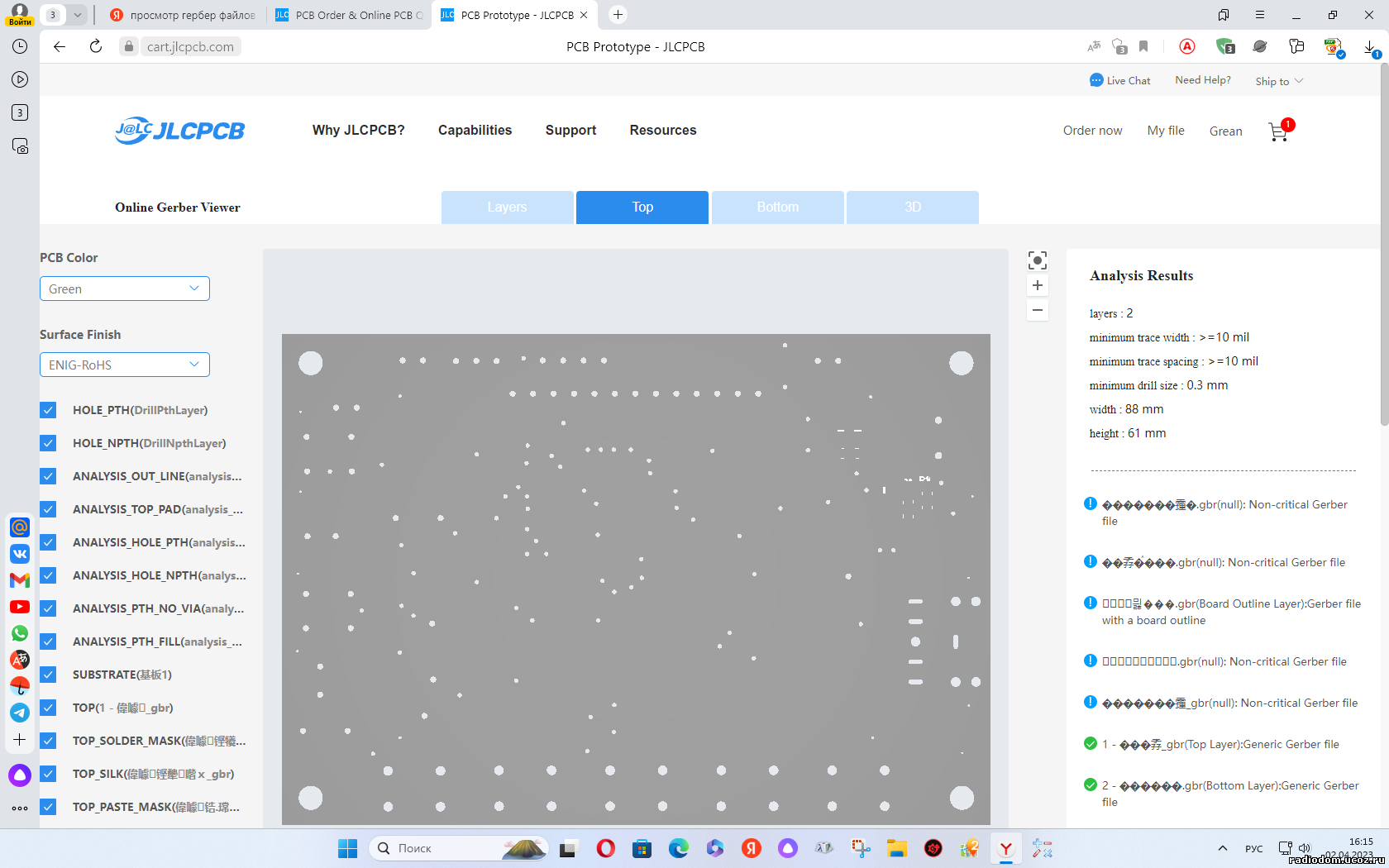Open Microsoft Store from the taskbar
Screen dimensions: 1389x868
pyautogui.click(x=642, y=848)
